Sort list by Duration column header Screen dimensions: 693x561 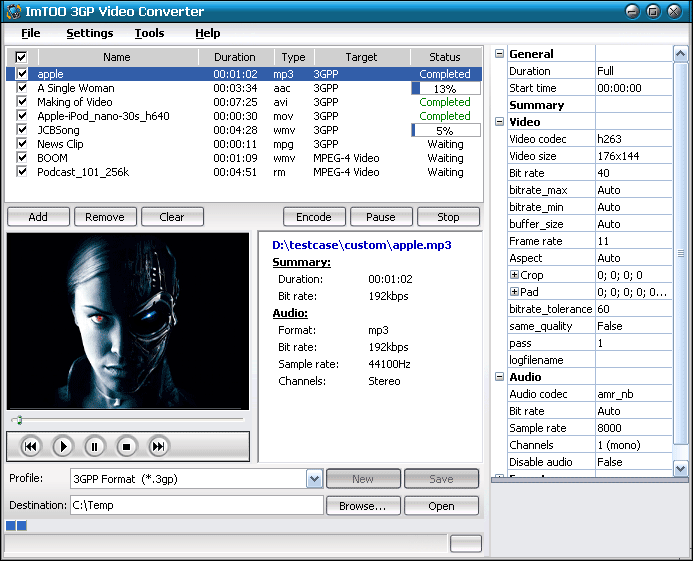click(235, 57)
